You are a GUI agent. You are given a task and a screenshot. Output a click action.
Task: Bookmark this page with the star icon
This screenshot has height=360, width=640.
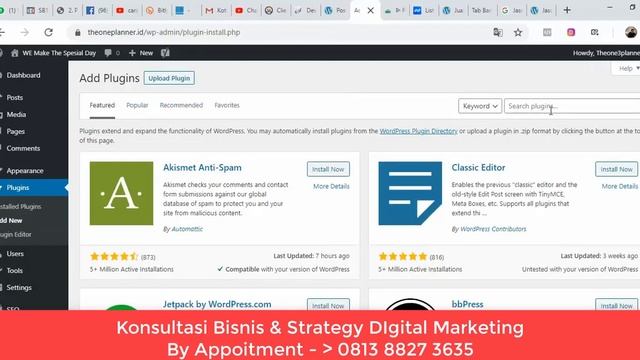pyautogui.click(x=518, y=32)
